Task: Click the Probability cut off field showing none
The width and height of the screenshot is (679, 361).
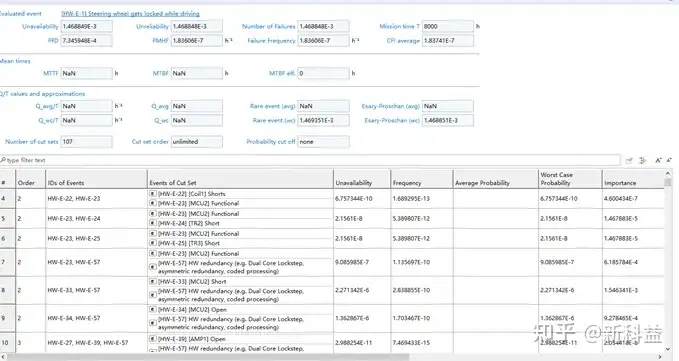Action: pos(323,142)
